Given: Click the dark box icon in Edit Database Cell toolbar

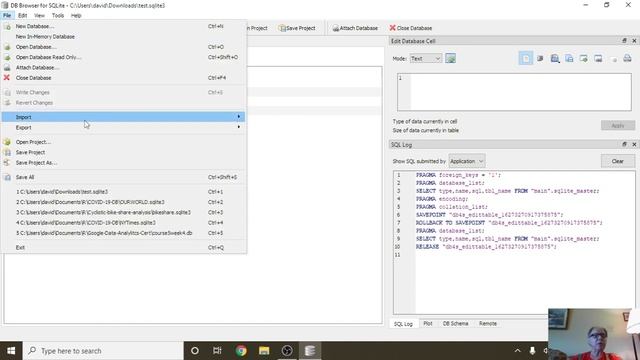Looking at the screenshot, I should 540,59.
